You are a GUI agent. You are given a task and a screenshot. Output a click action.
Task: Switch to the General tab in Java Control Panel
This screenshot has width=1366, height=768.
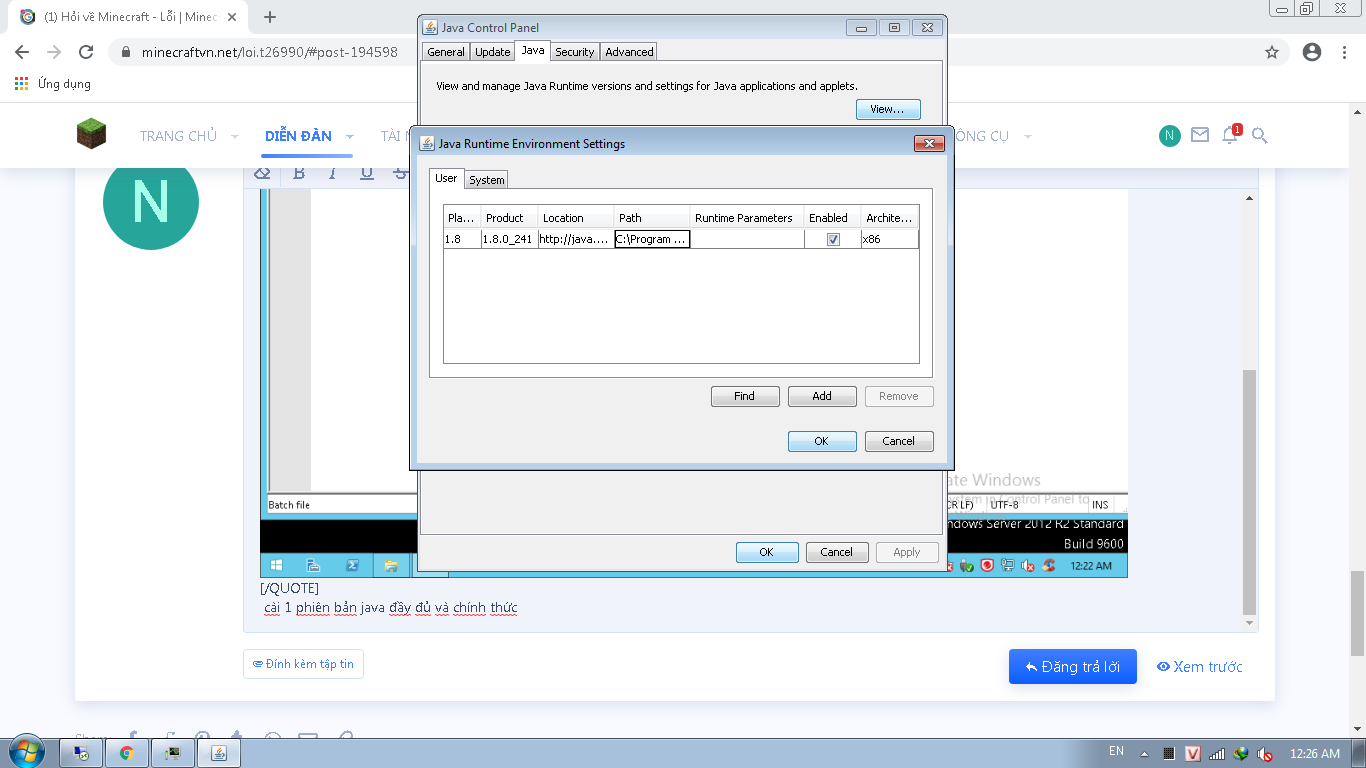click(x=446, y=52)
